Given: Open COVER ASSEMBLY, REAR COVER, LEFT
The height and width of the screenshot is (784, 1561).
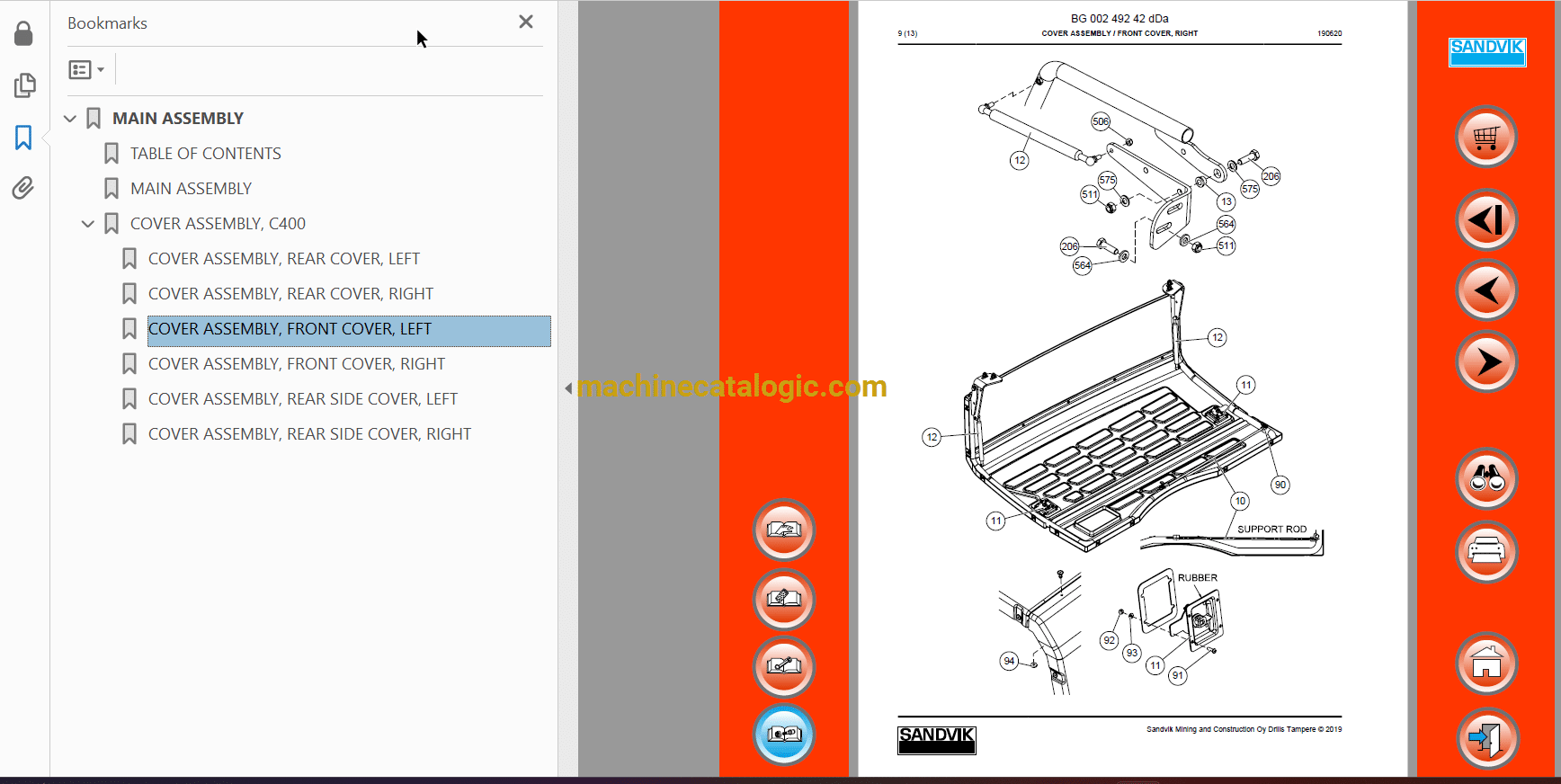Looking at the screenshot, I should click(284, 259).
